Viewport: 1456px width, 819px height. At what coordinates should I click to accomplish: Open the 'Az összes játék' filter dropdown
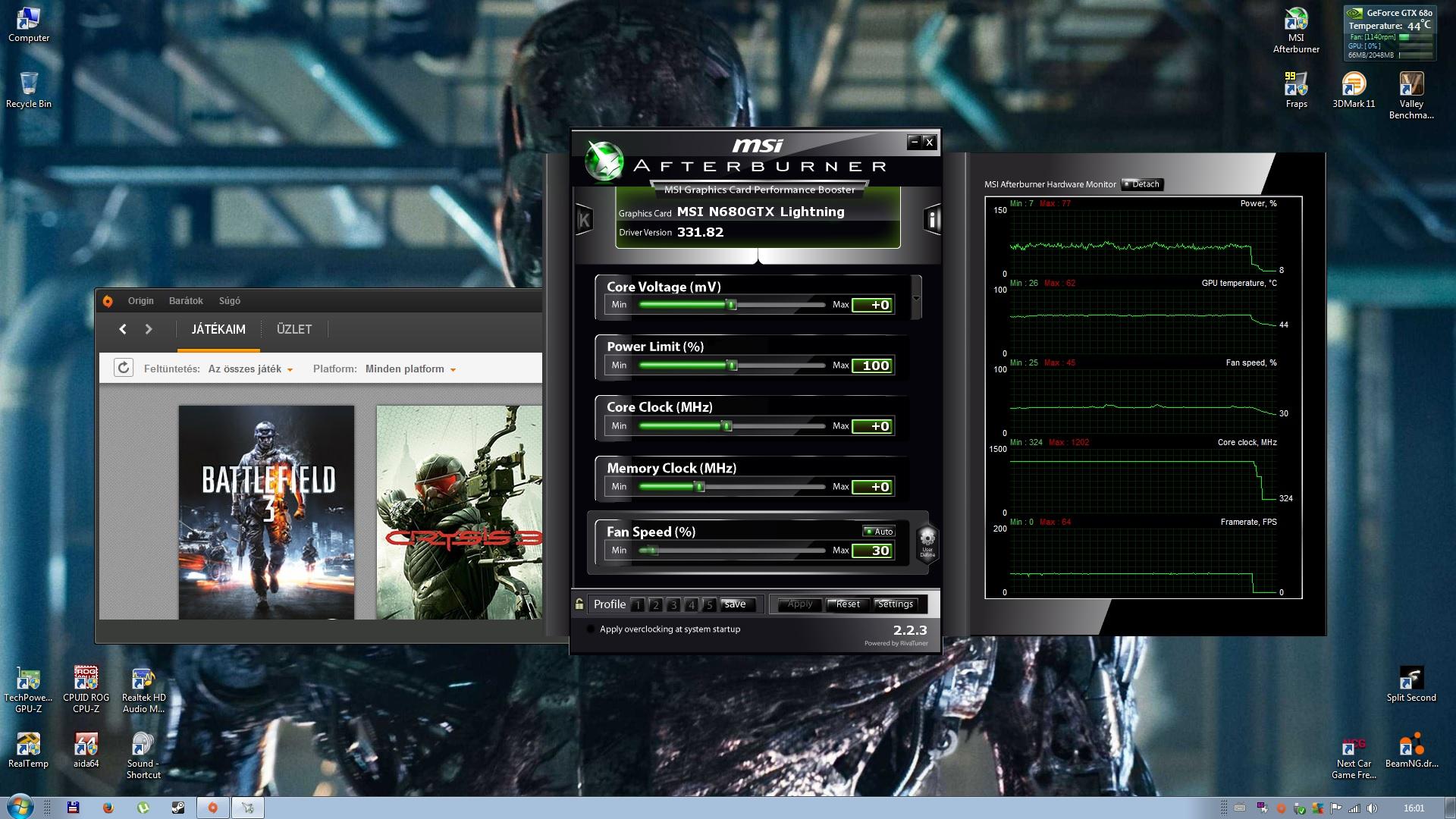click(250, 369)
